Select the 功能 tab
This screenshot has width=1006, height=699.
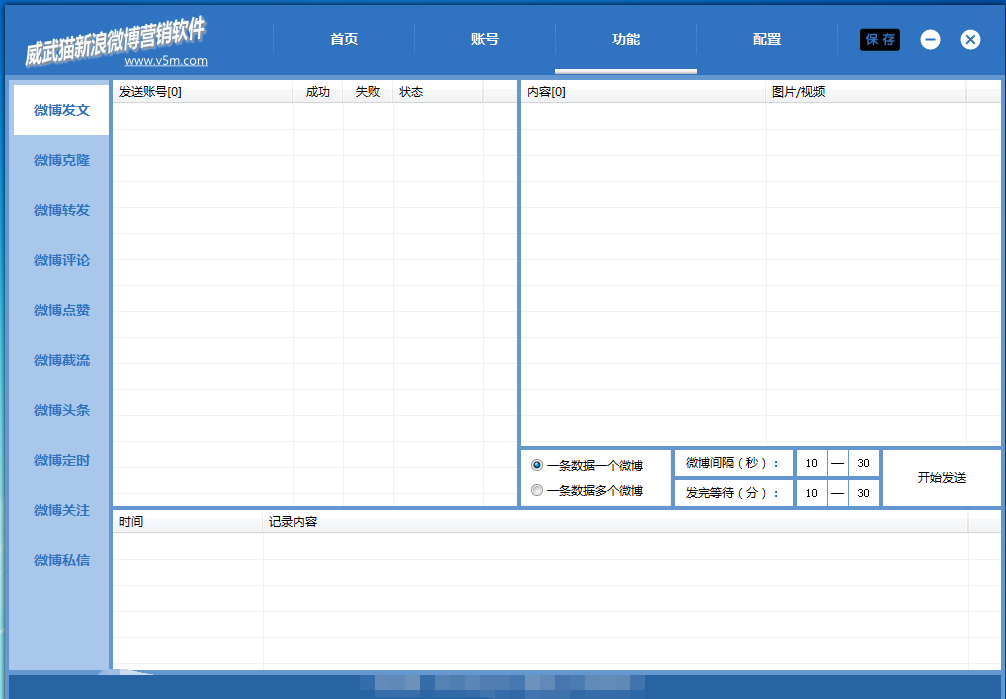coord(626,40)
